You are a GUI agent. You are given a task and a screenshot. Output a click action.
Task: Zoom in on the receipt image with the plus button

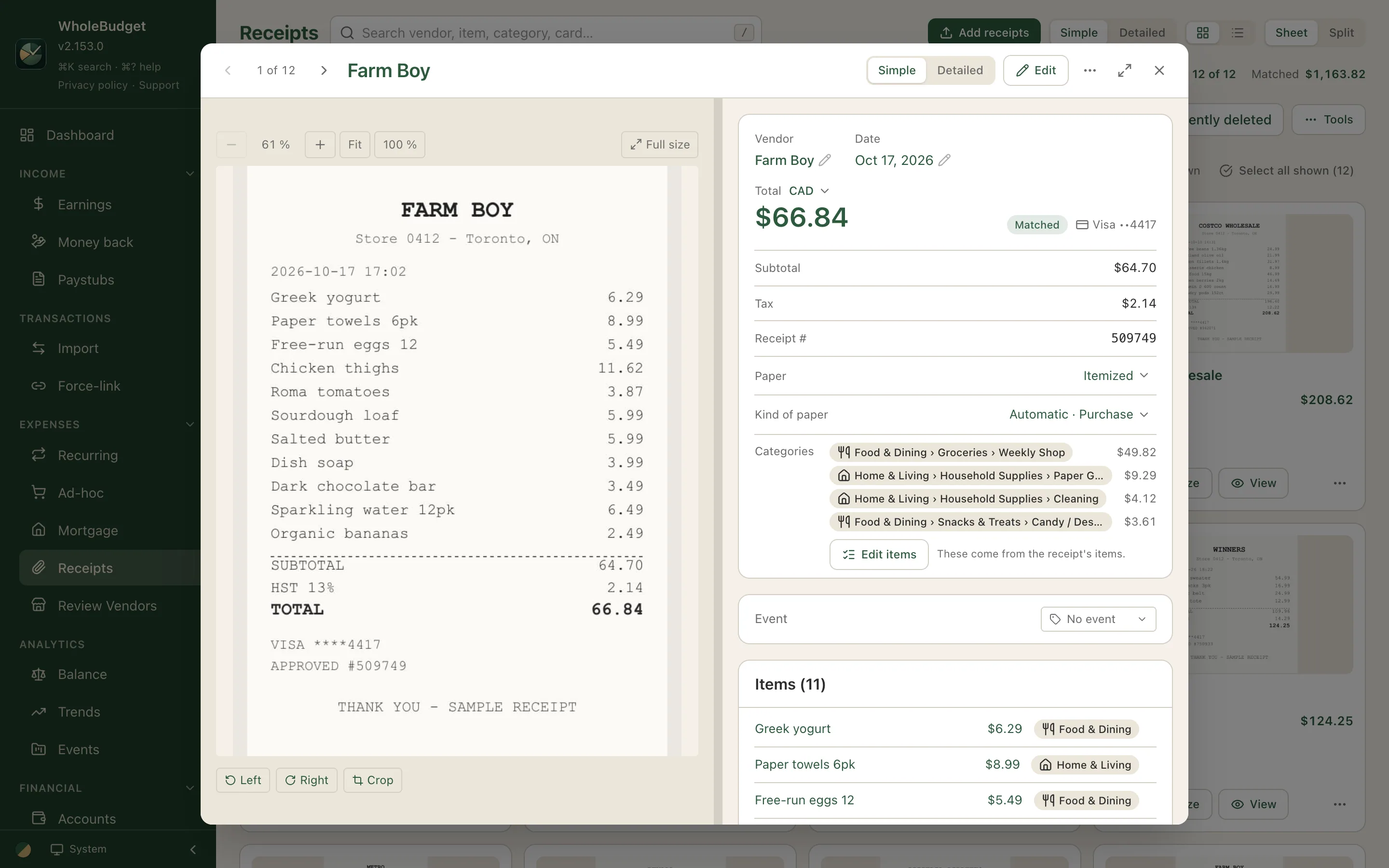[320, 145]
